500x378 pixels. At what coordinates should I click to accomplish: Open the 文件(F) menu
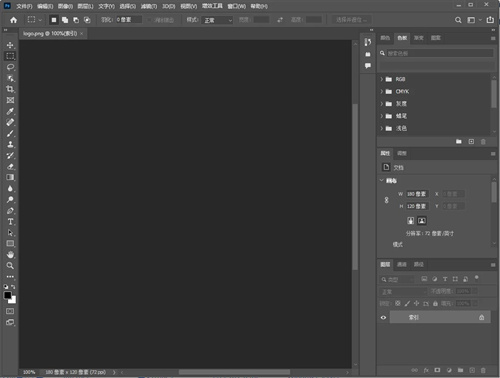[x=24, y=6]
